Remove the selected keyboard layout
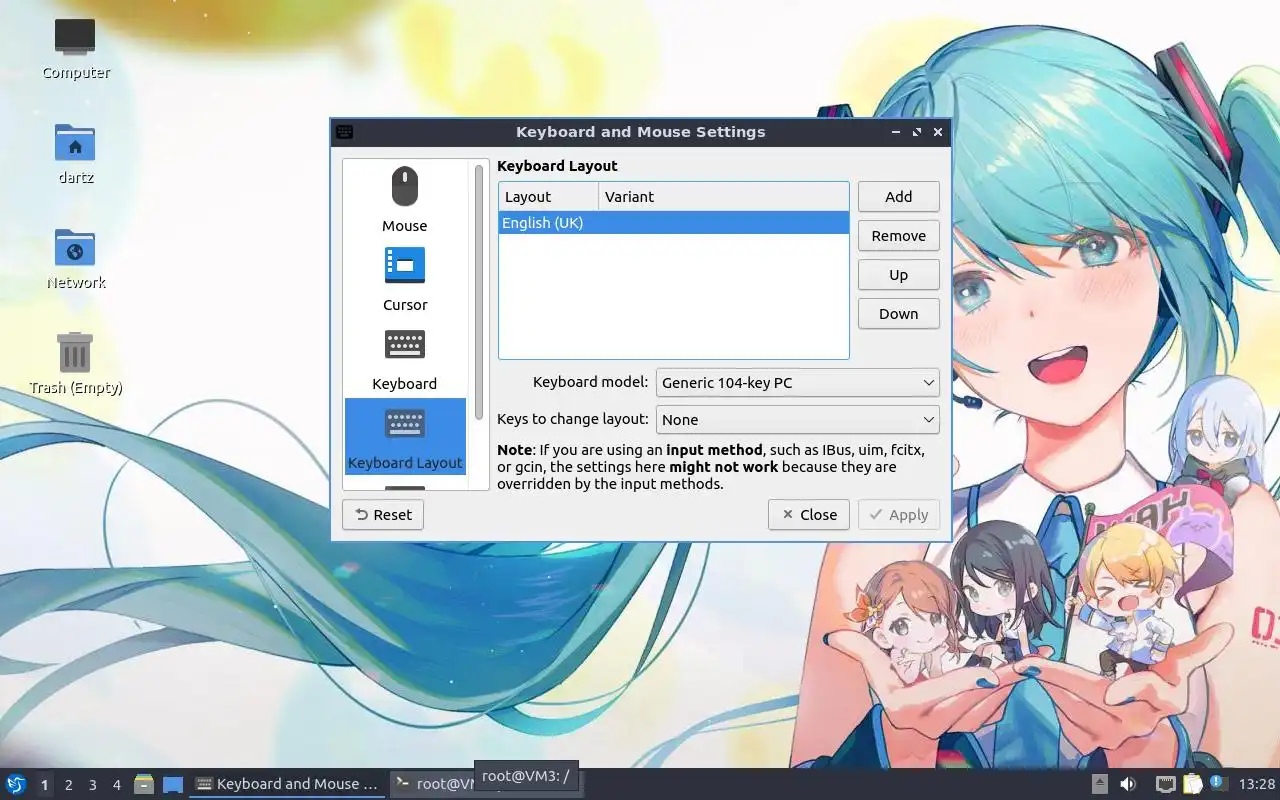 (898, 235)
